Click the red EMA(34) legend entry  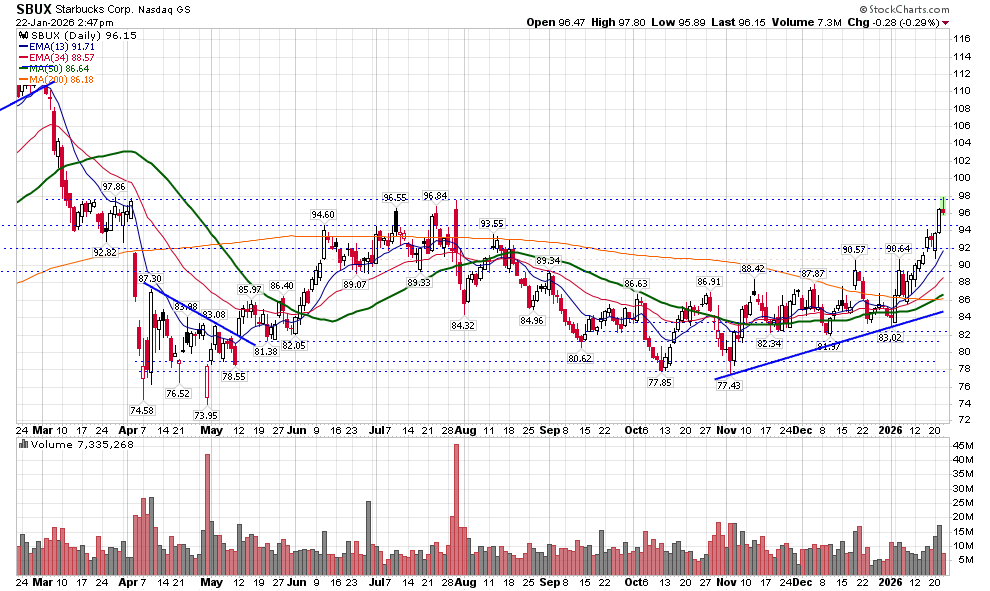tap(57, 58)
